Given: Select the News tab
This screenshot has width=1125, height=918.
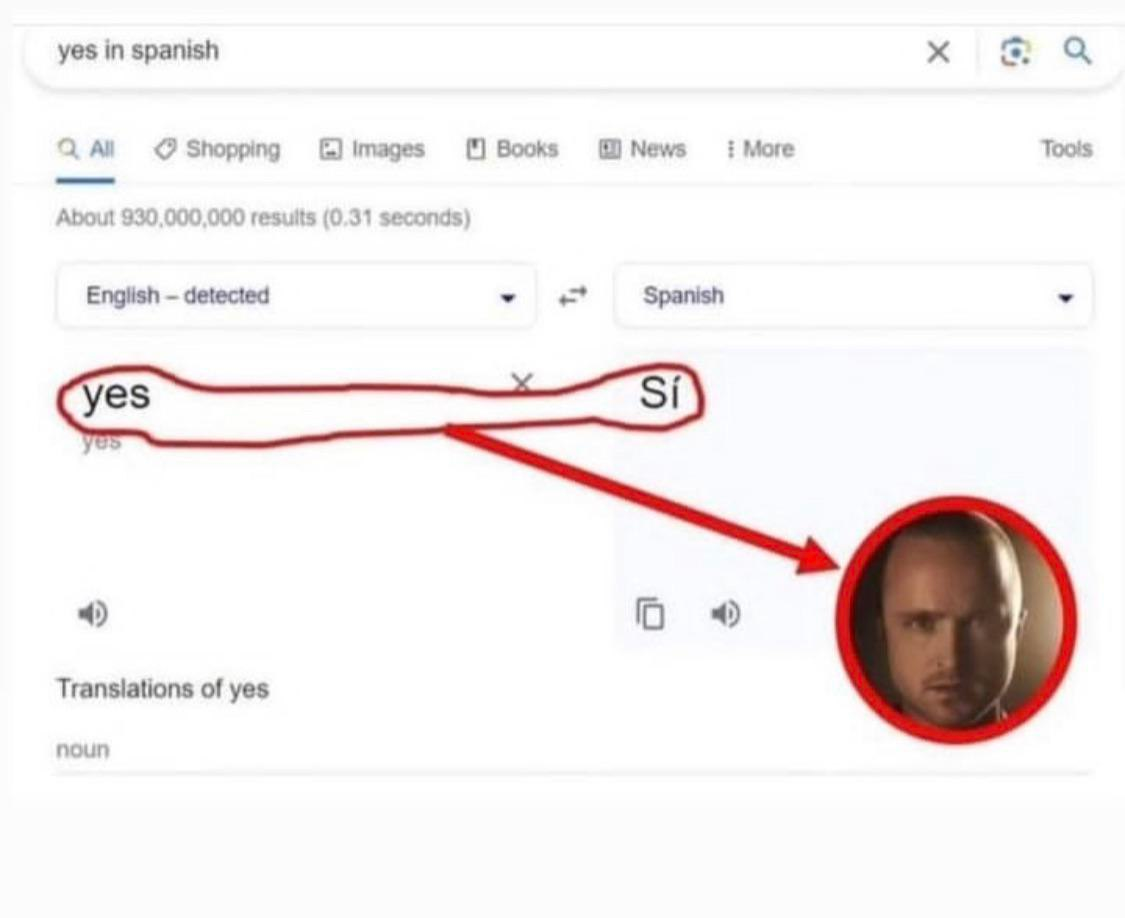Looking at the screenshot, I should point(642,149).
